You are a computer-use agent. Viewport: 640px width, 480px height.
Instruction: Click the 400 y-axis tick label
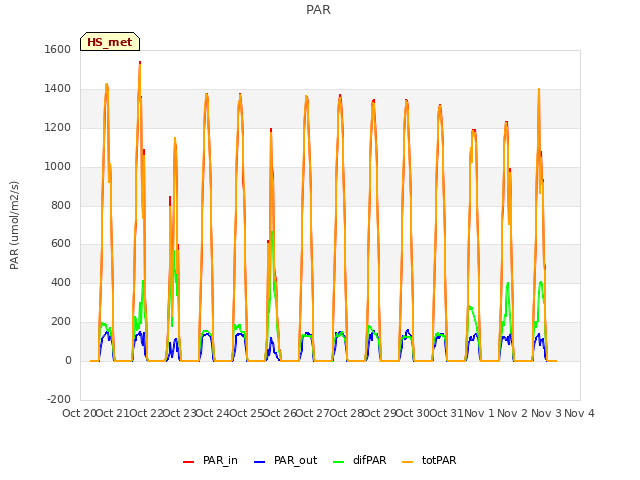pyautogui.click(x=61, y=282)
